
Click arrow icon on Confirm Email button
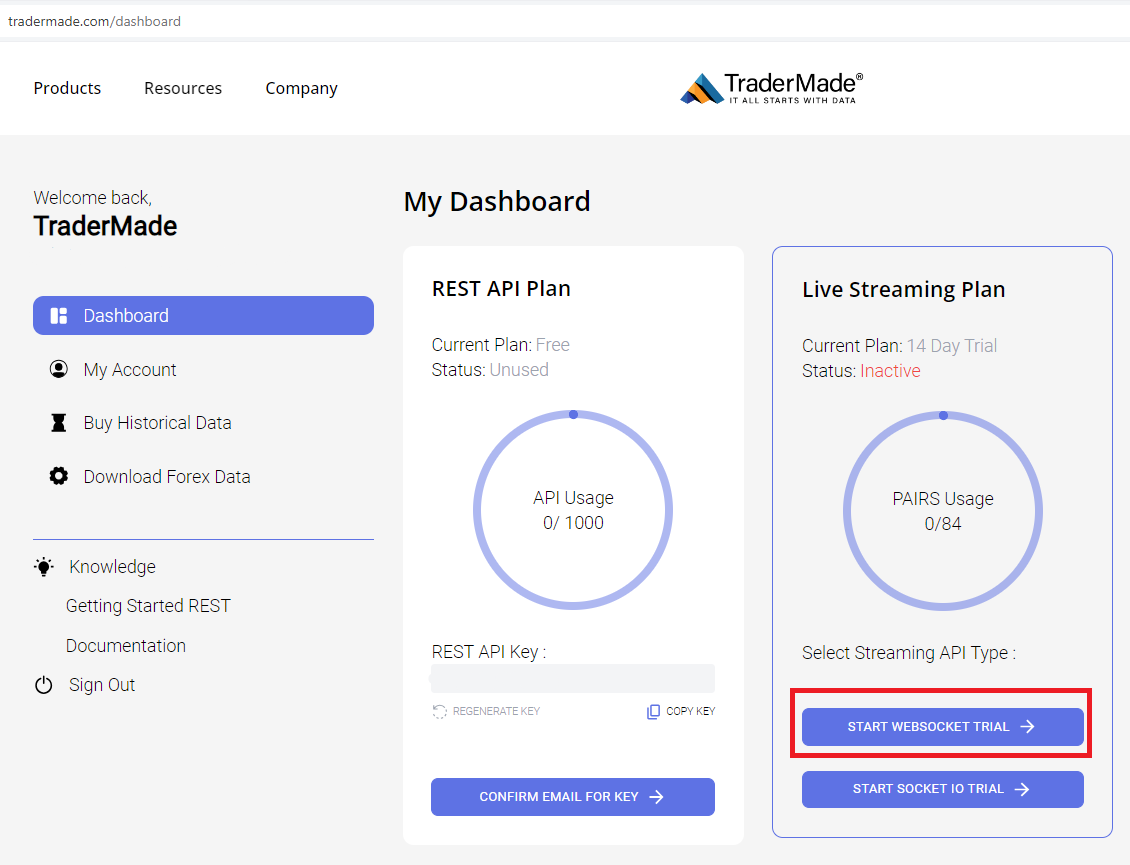[656, 797]
